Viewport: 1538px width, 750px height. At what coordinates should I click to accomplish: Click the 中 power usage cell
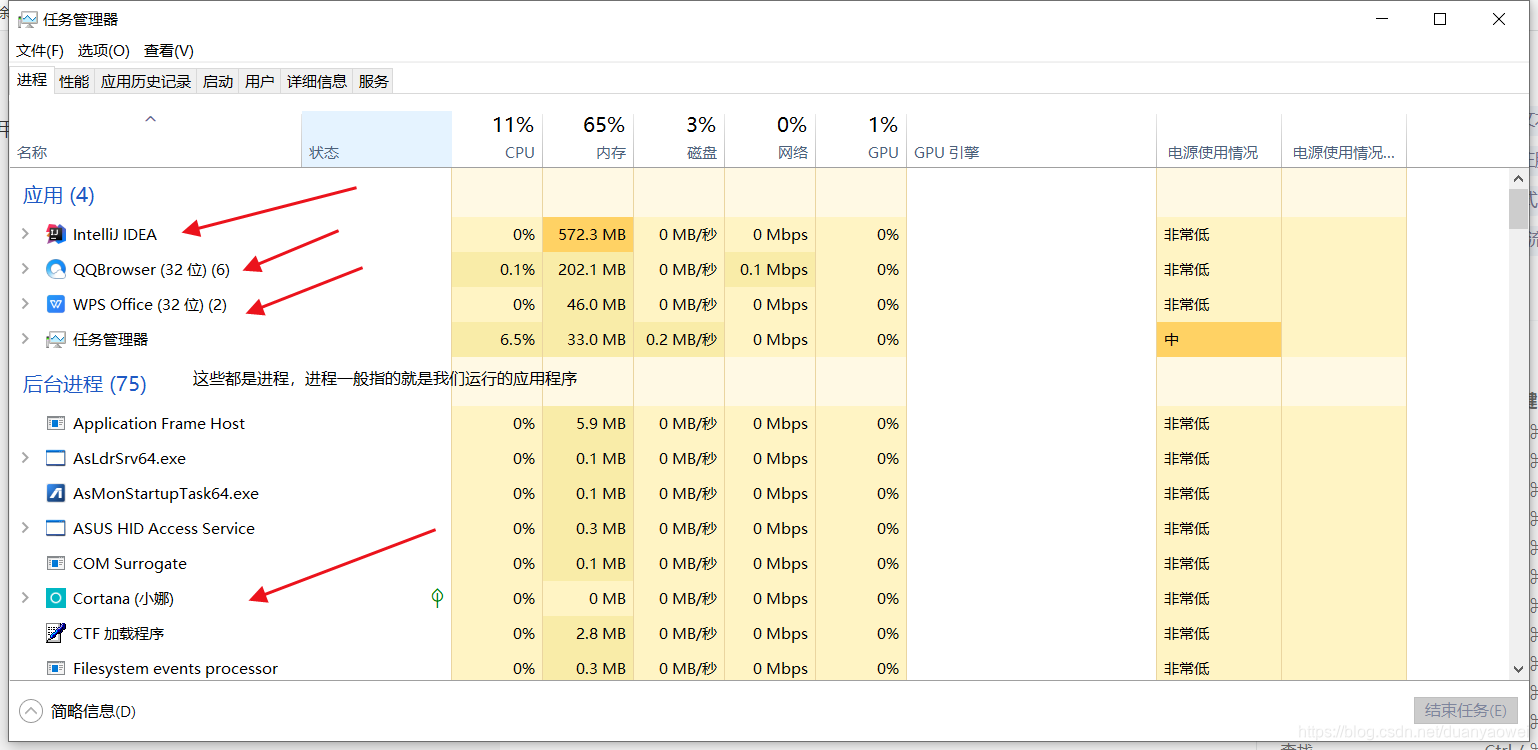click(1219, 340)
